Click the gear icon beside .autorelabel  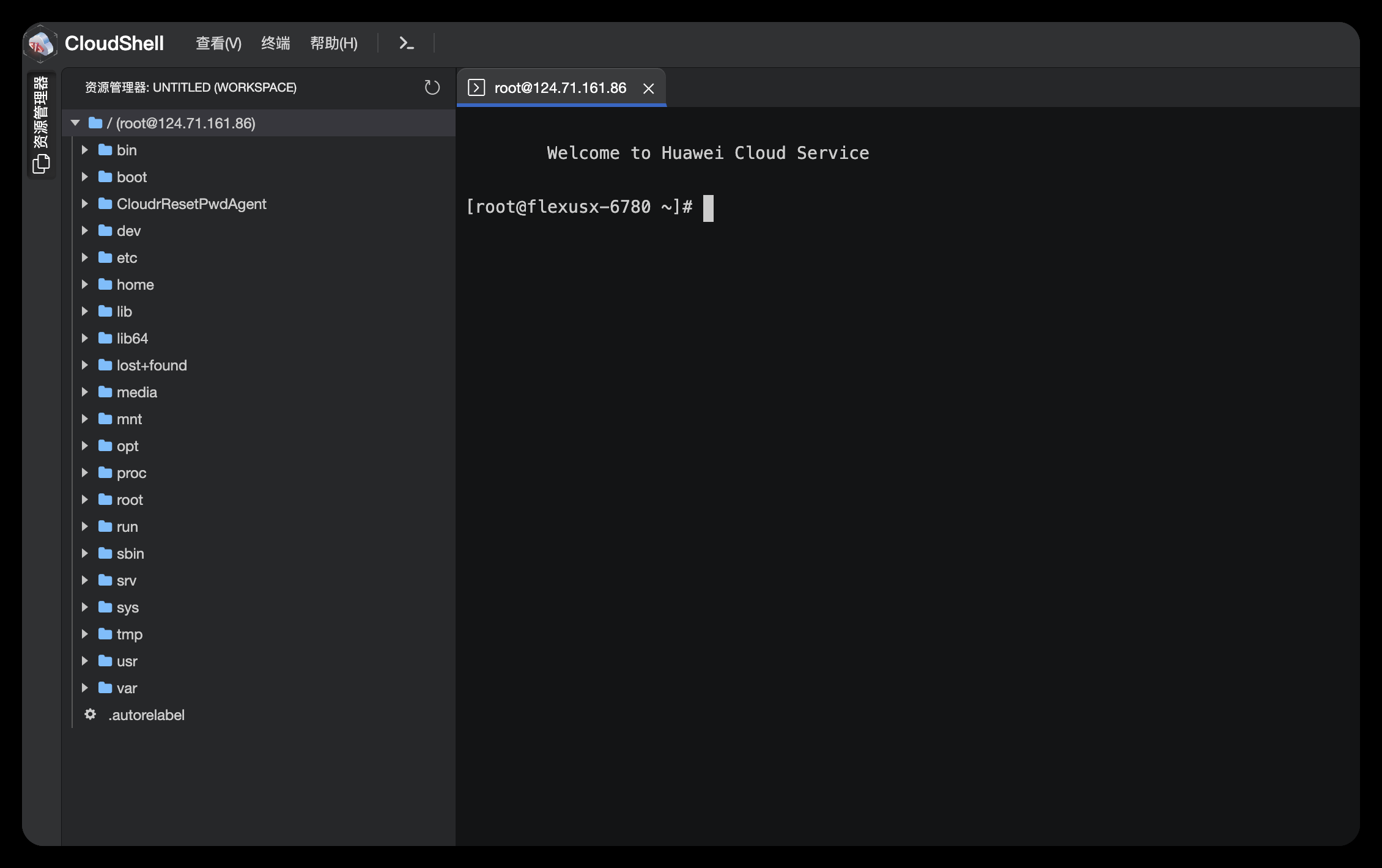click(90, 715)
